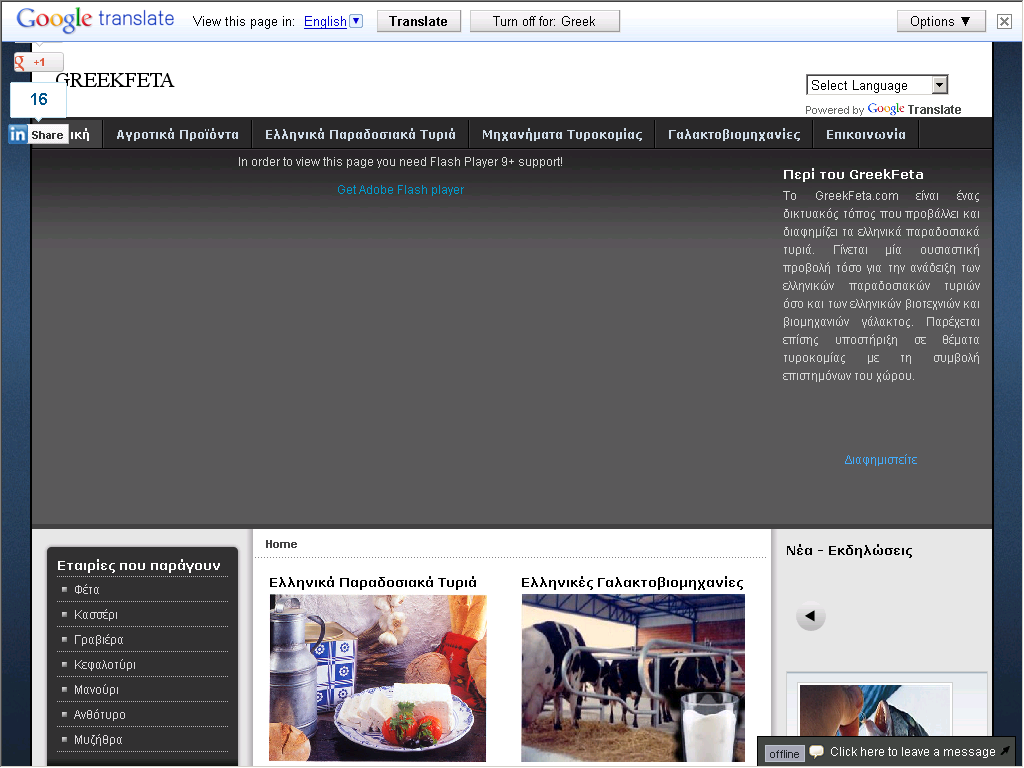The height and width of the screenshot is (768, 1024).
Task: Click Get Adobe Flash player link
Action: pyautogui.click(x=400, y=190)
